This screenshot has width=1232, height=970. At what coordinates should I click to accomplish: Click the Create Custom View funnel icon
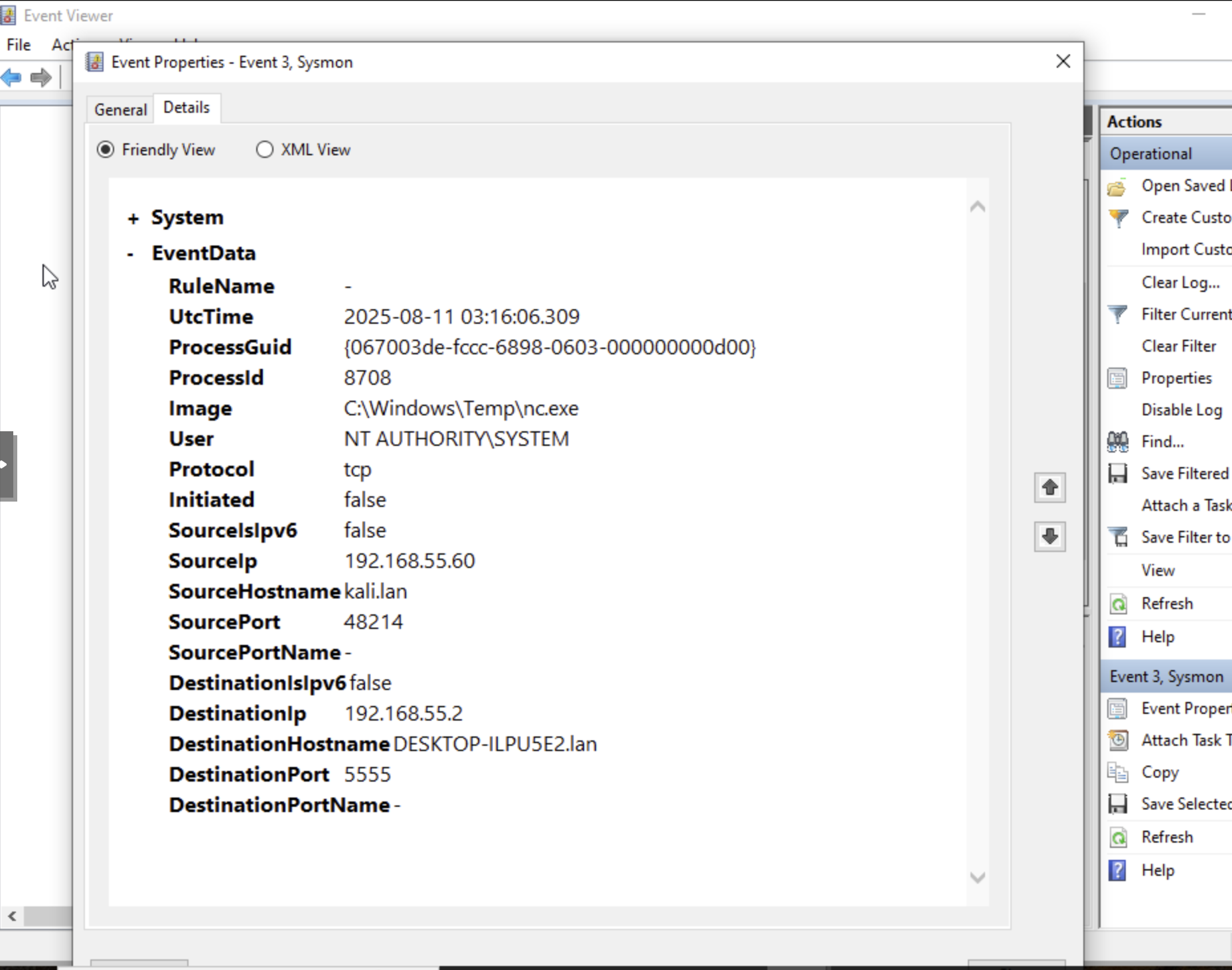pyautogui.click(x=1118, y=218)
